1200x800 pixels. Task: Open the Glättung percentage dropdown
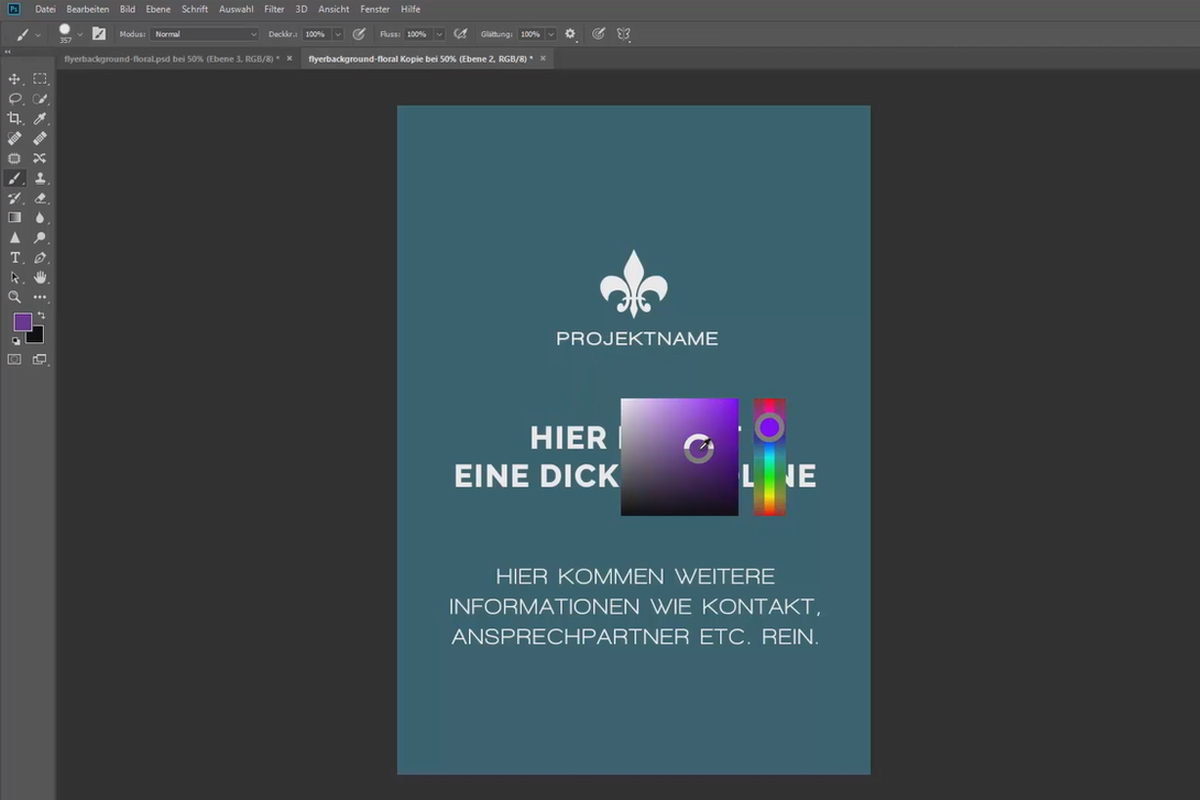tap(551, 34)
